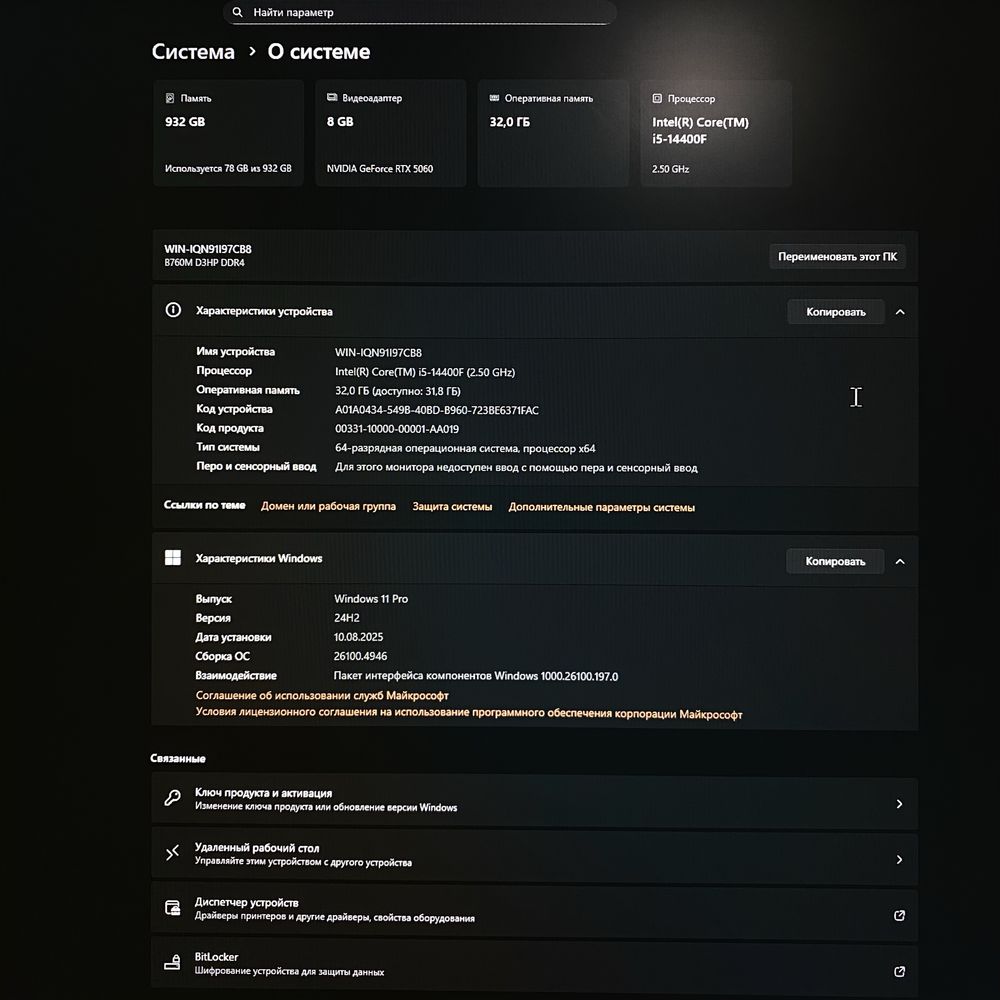Image resolution: width=1000 pixels, height=1000 pixels.
Task: Open the Память storage card icon
Action: pos(170,98)
